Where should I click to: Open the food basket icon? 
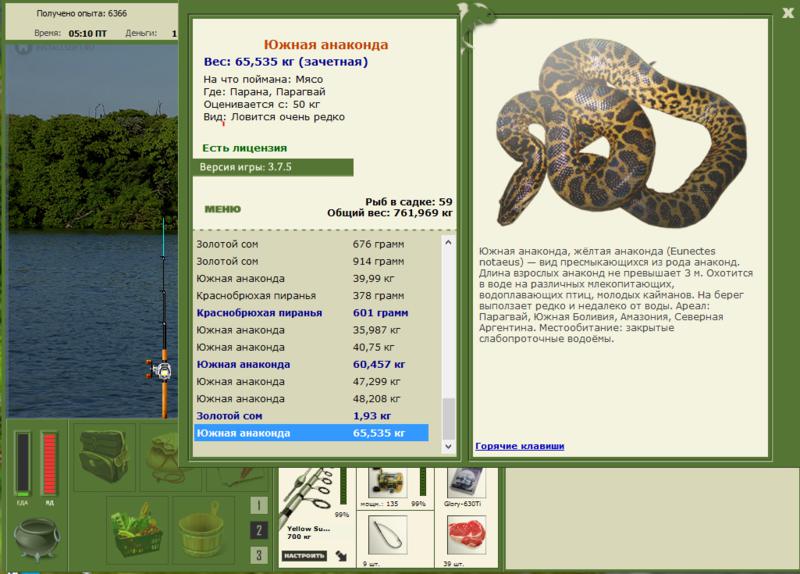137,531
